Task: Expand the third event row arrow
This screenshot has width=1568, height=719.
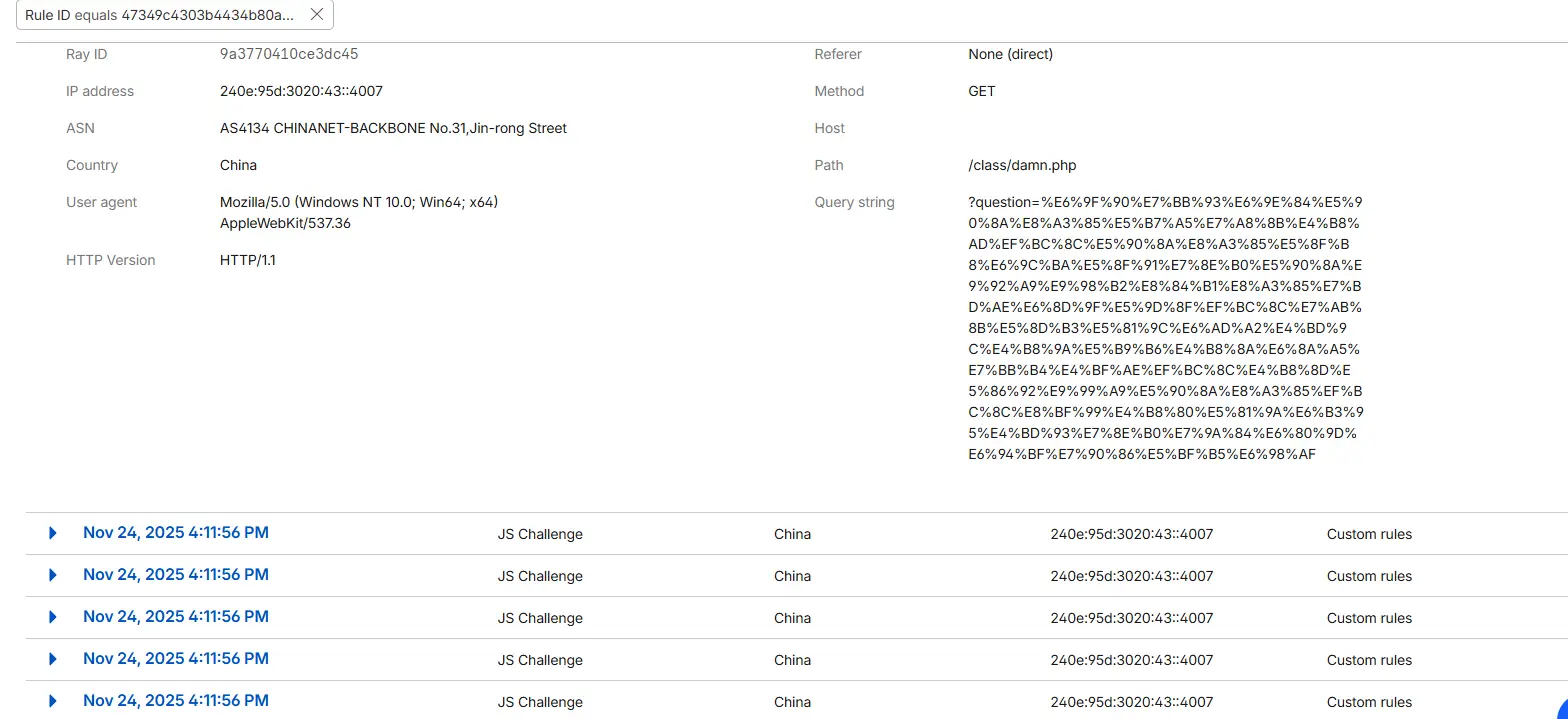Action: pos(53,617)
